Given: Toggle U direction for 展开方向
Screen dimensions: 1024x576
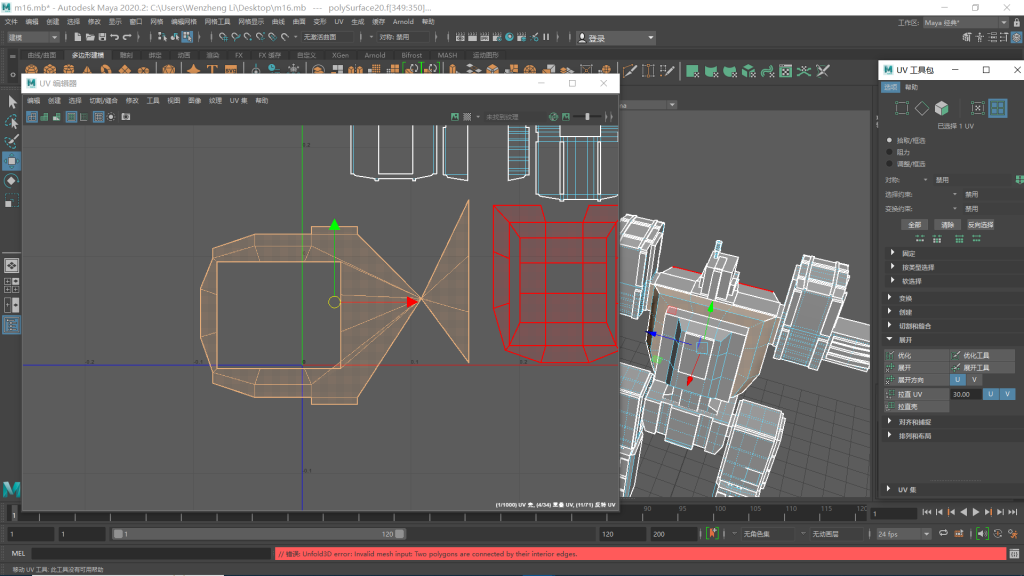Looking at the screenshot, I should (957, 380).
